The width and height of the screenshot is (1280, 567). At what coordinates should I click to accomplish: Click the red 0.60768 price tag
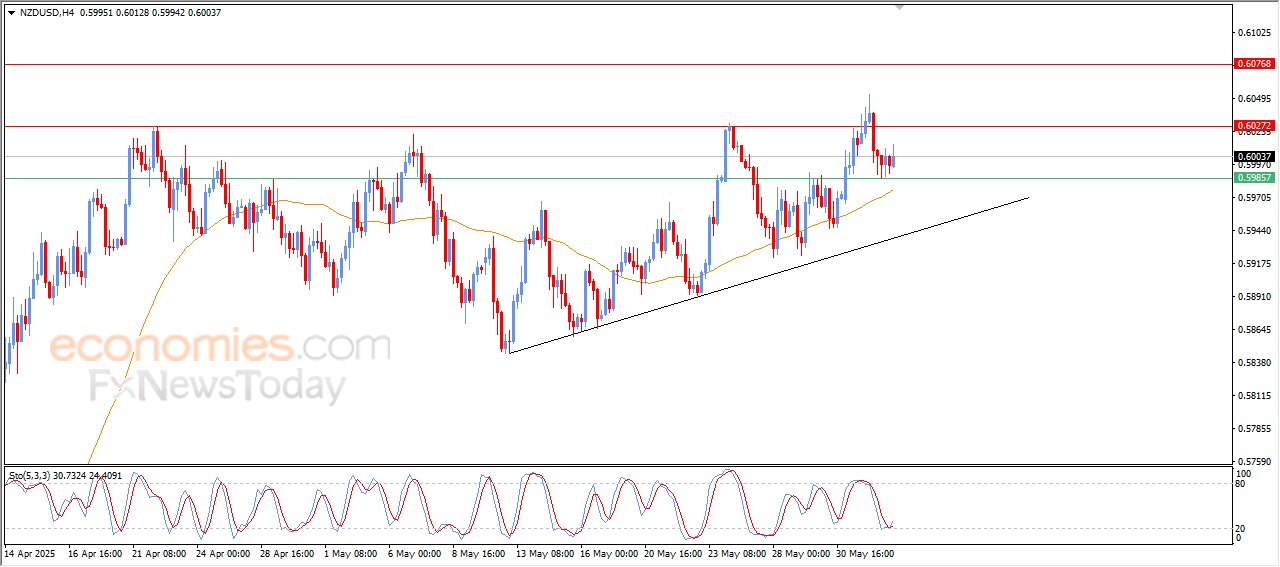tap(1254, 63)
